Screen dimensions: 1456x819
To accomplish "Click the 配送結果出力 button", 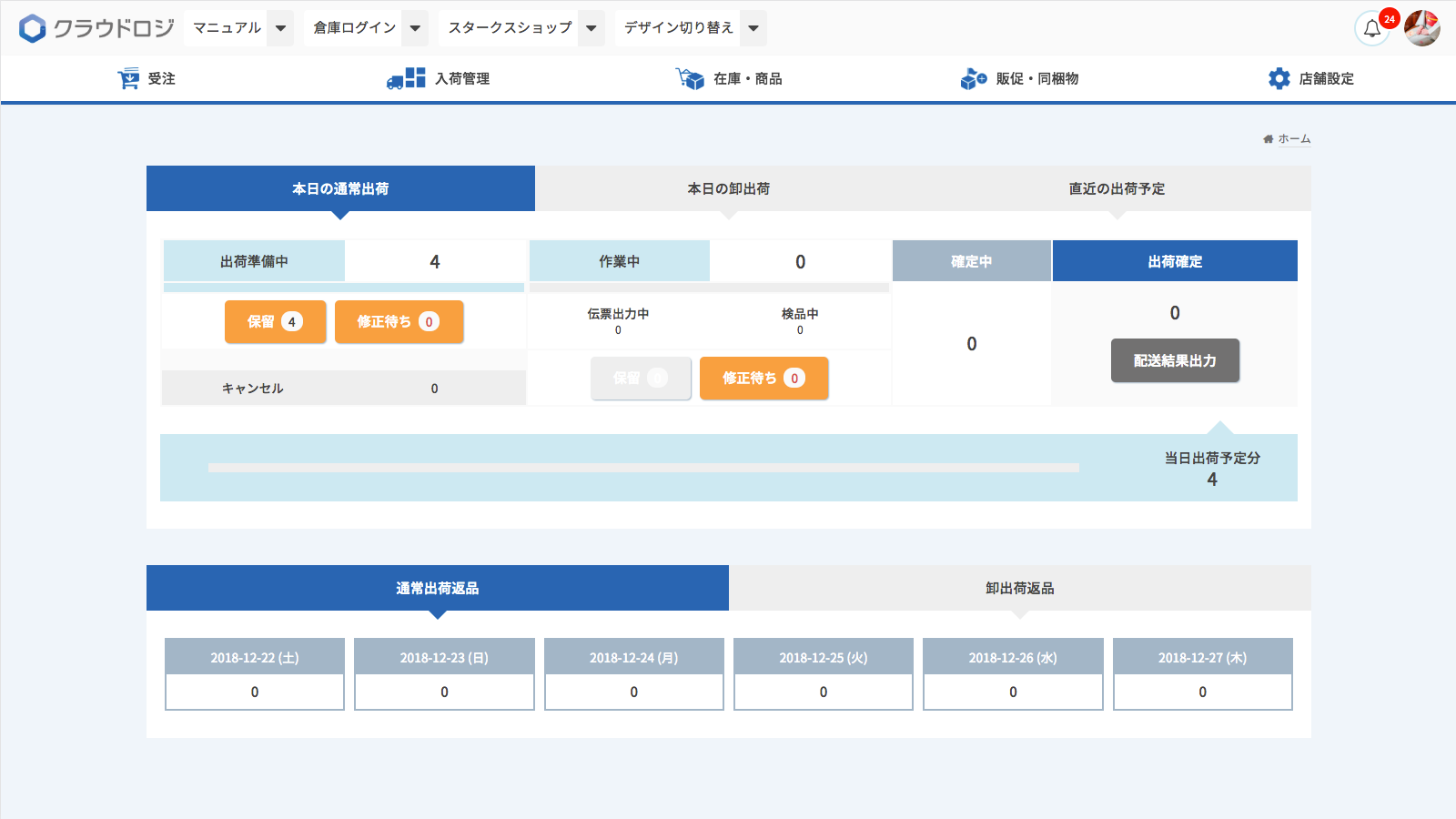I will click(x=1175, y=360).
